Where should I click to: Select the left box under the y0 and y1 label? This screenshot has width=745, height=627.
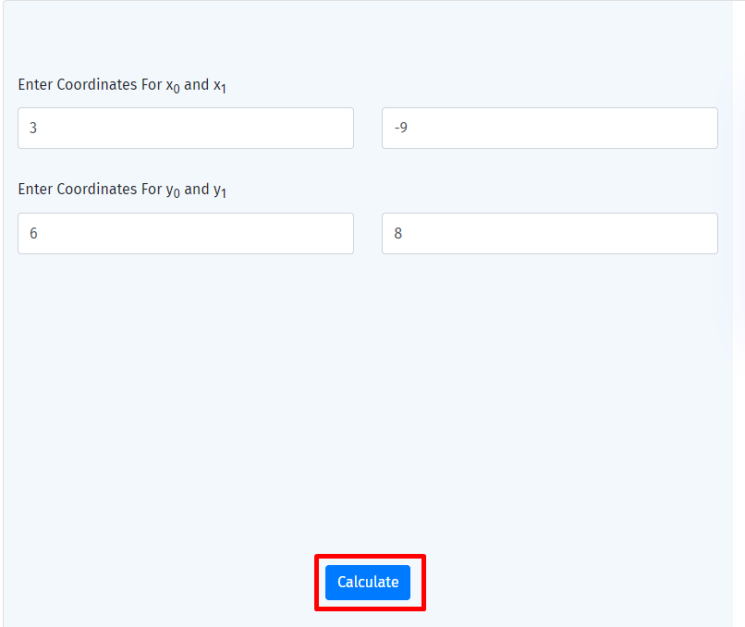pos(185,233)
